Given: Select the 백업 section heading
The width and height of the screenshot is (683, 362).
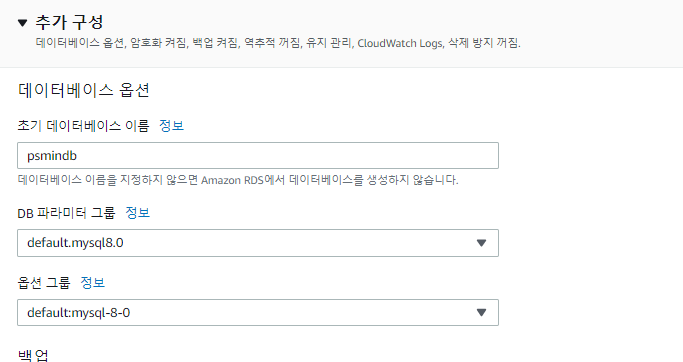Looking at the screenshot, I should click(33, 355).
